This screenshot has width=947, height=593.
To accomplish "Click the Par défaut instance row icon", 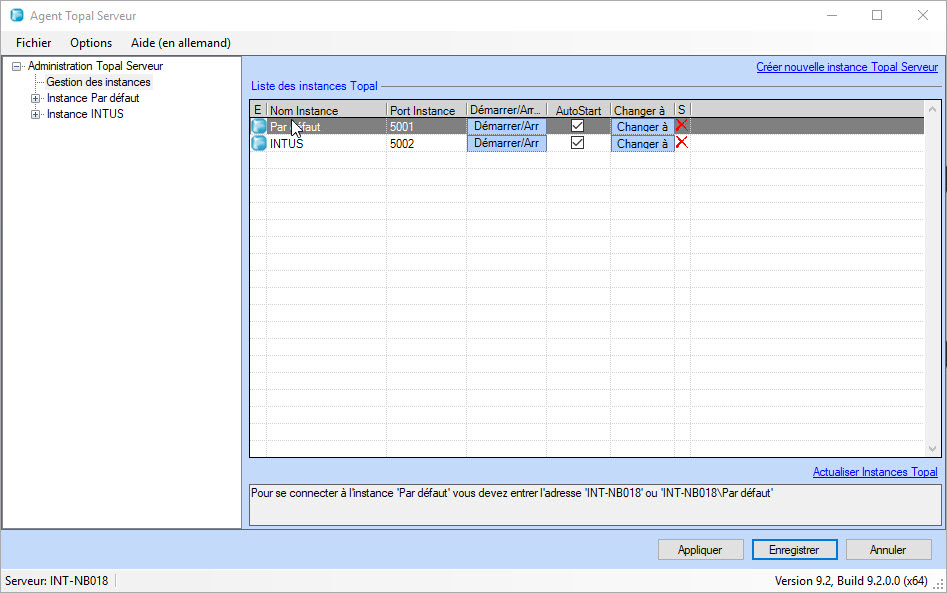I will (258, 127).
